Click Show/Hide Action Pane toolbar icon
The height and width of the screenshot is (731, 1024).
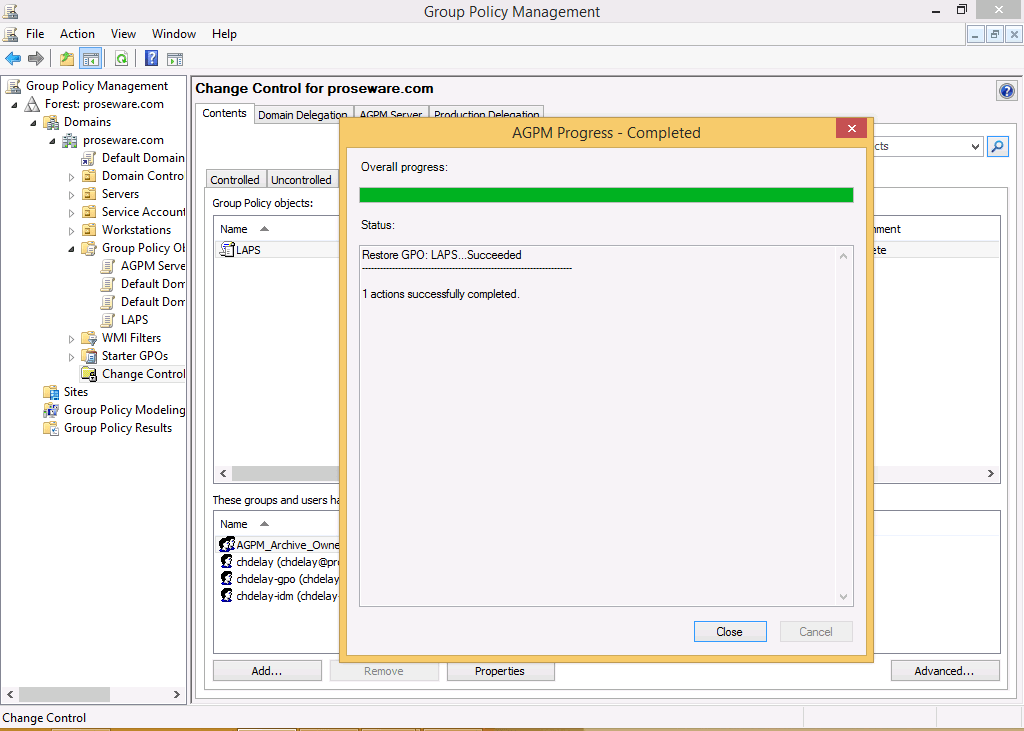click(x=175, y=59)
